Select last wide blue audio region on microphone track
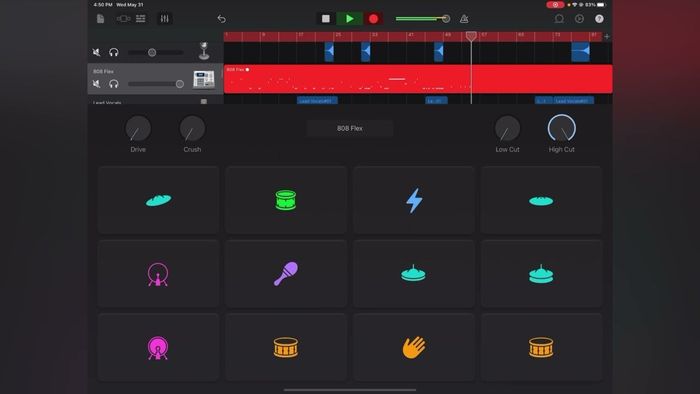The height and width of the screenshot is (394, 700). (x=580, y=51)
